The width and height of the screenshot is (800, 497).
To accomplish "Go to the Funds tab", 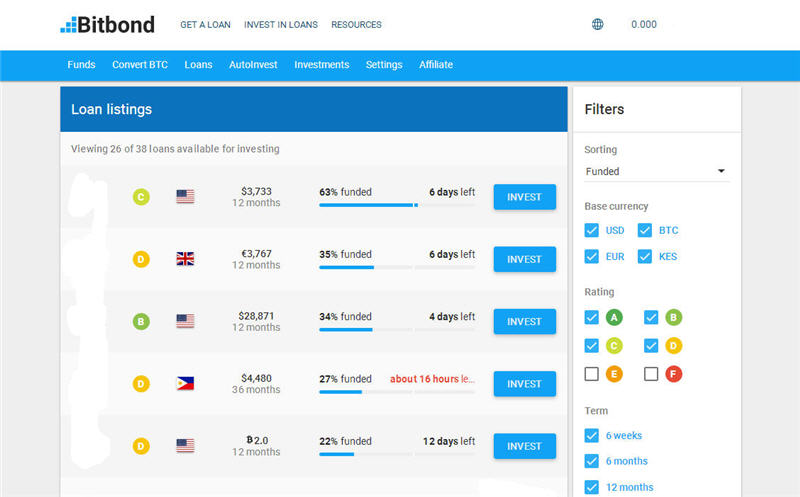I will 81,65.
